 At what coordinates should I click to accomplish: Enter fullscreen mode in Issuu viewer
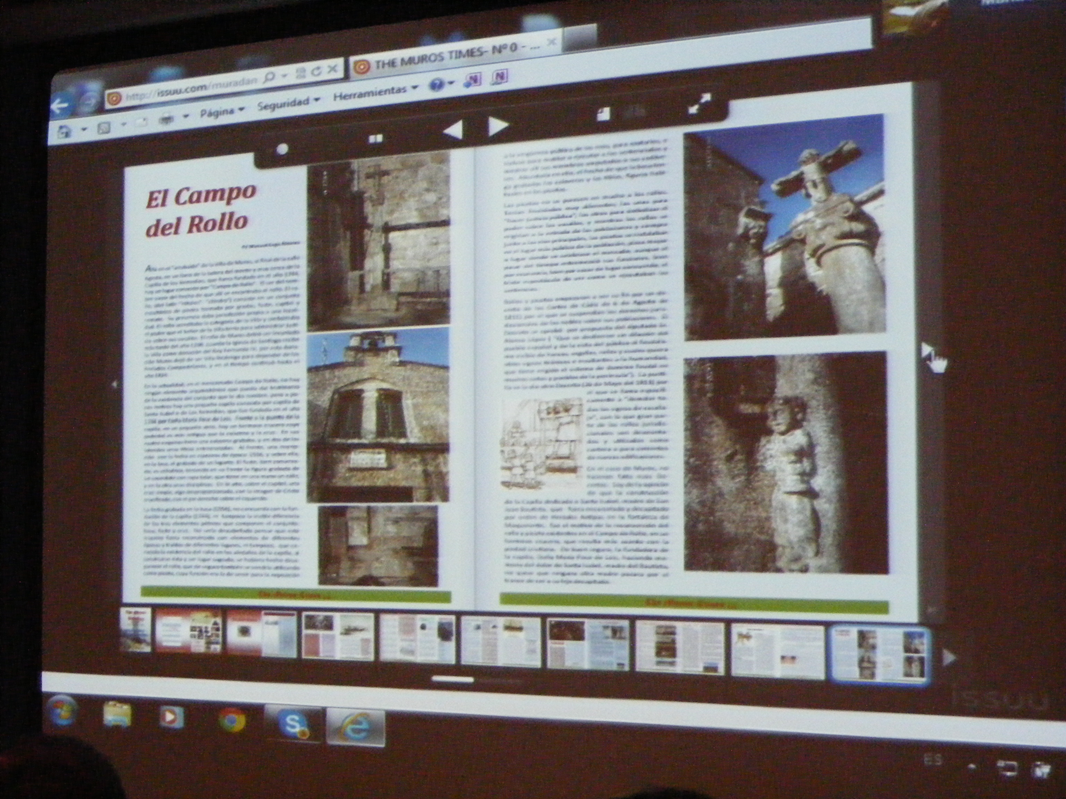700,103
